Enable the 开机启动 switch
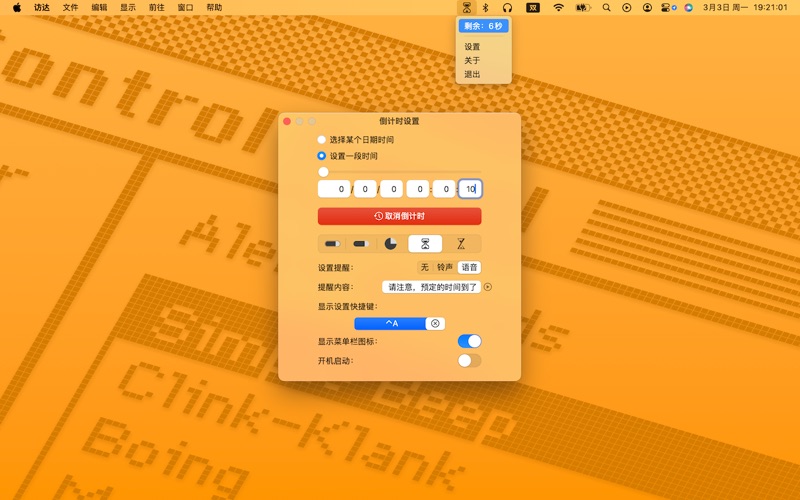 [469, 360]
